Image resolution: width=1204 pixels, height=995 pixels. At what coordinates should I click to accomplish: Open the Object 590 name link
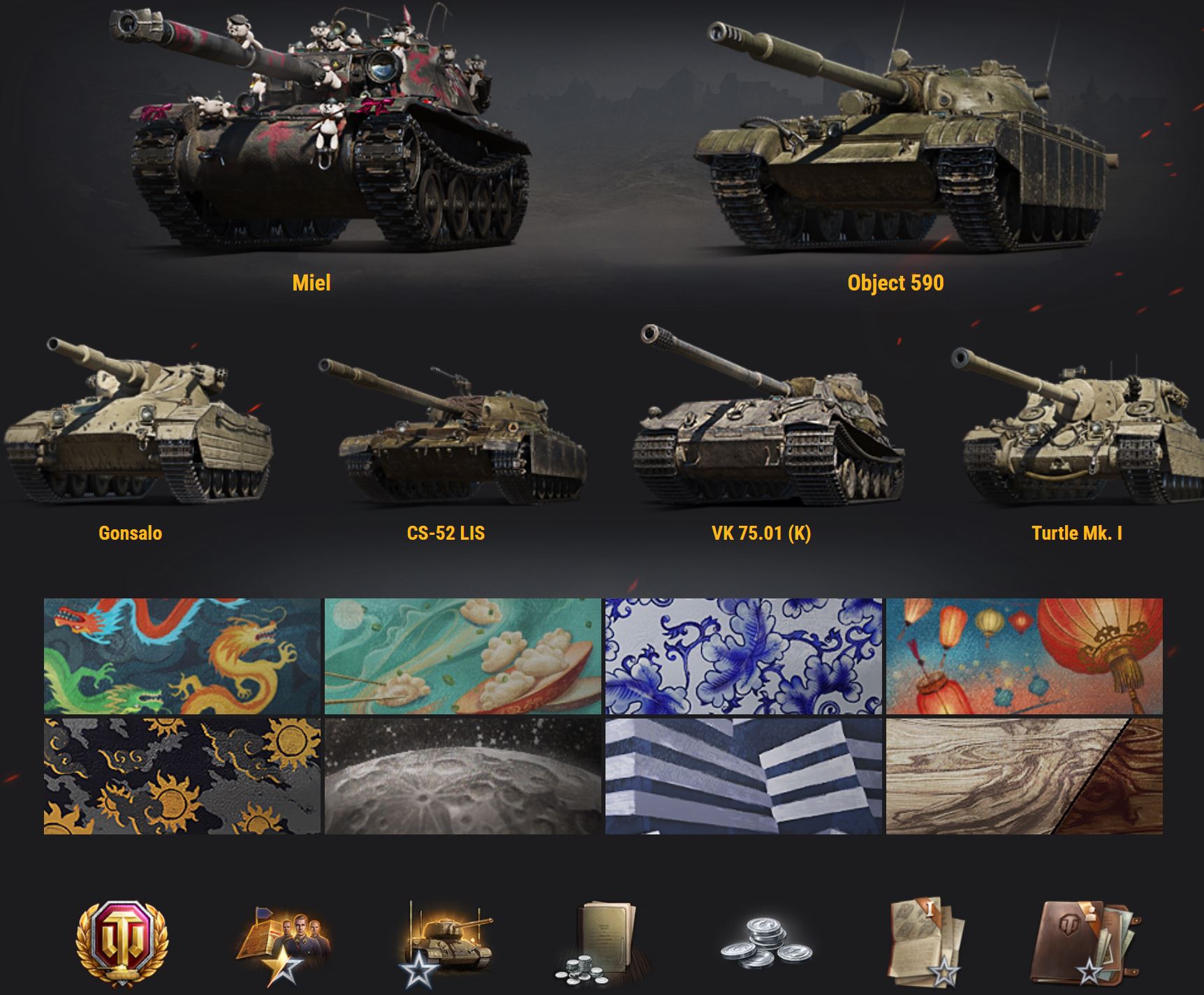coord(895,283)
